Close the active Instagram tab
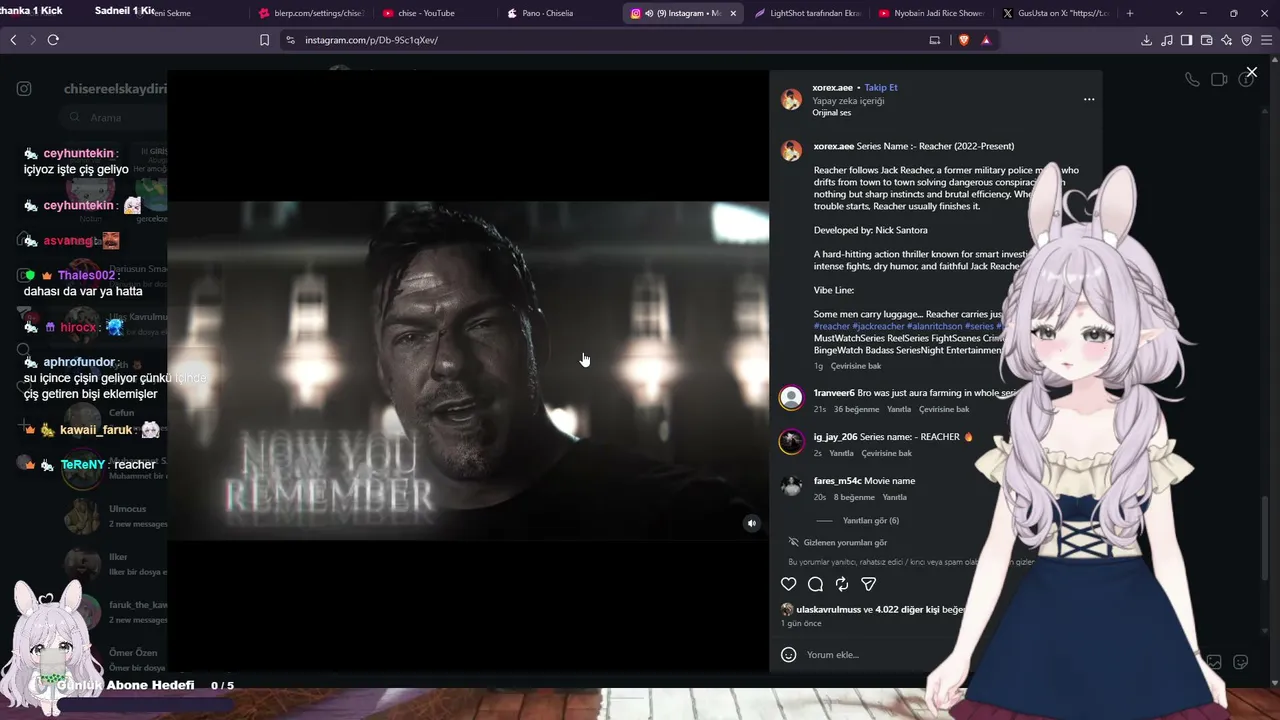The height and width of the screenshot is (720, 1280). 733,13
